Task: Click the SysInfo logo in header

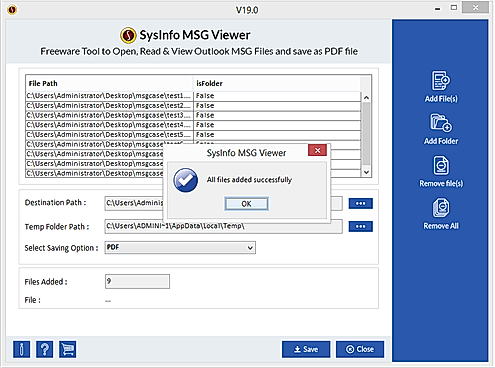Action: (128, 35)
